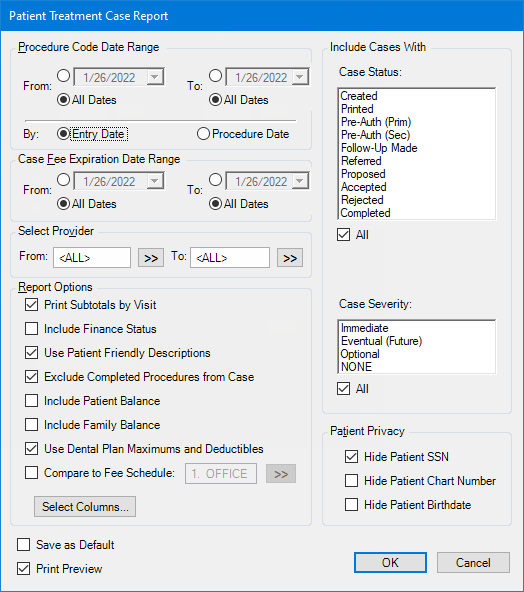Click the Select Columns... button

click(x=85, y=506)
